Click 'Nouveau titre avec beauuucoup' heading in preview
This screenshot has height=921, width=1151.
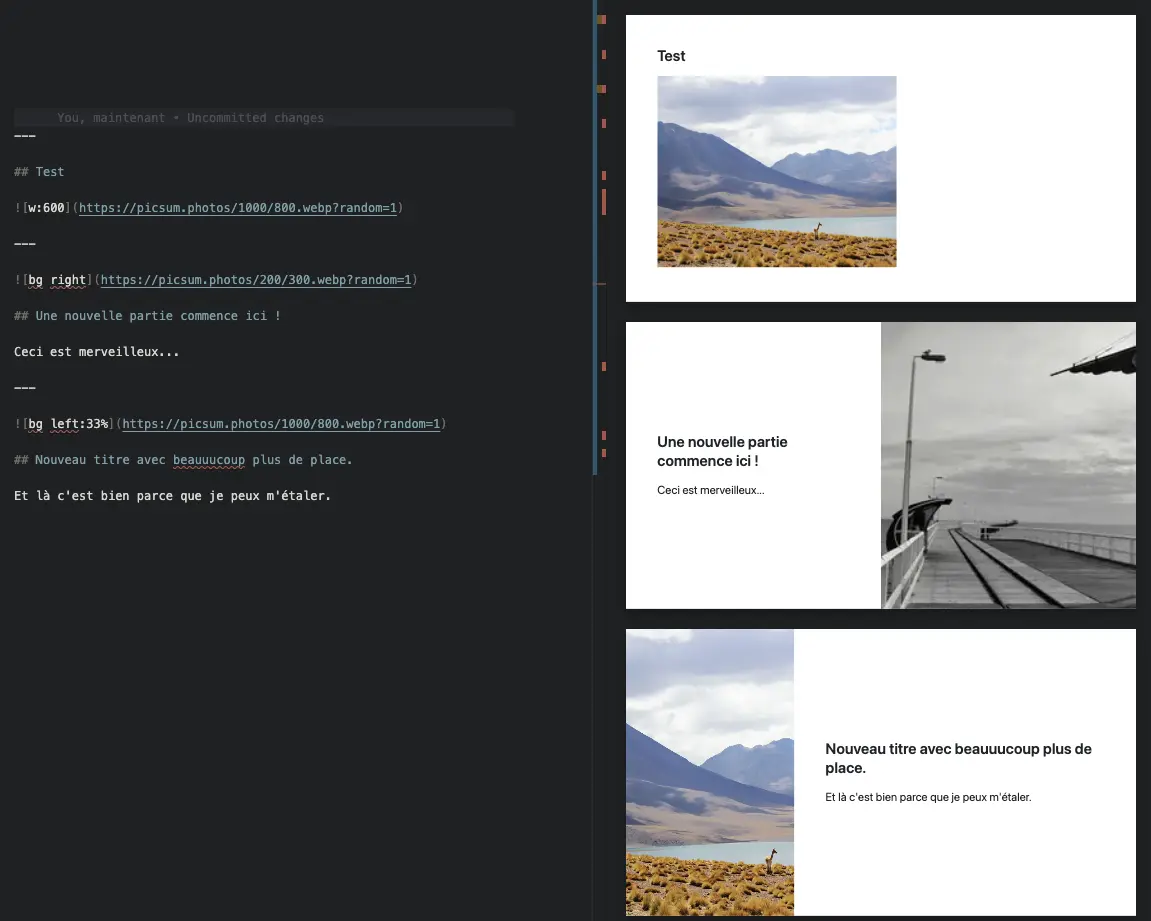tap(957, 758)
